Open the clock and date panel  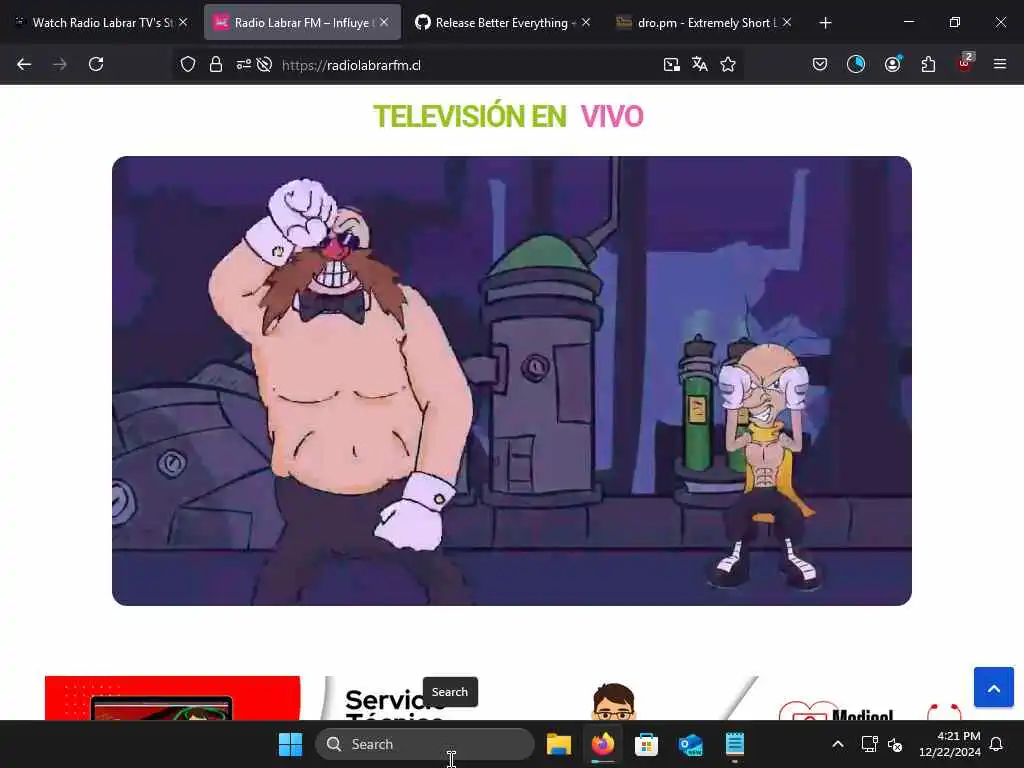[950, 744]
